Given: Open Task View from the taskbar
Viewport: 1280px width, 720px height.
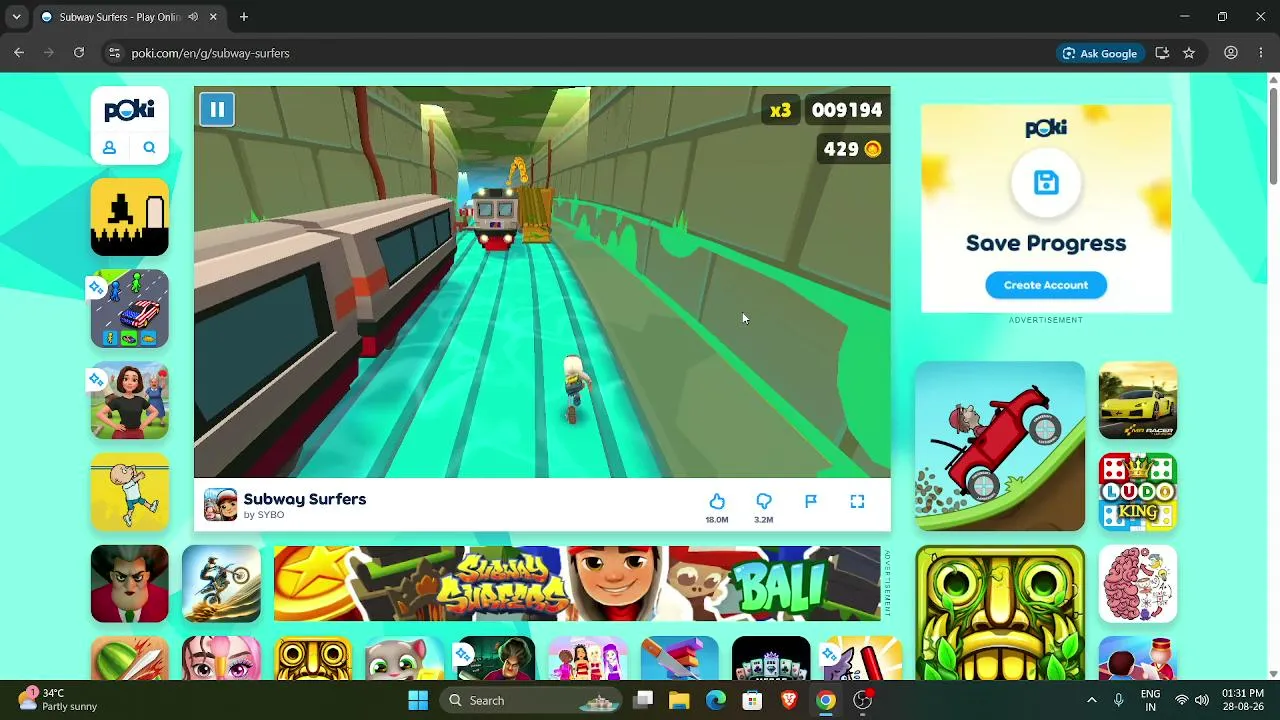Looking at the screenshot, I should point(643,700).
